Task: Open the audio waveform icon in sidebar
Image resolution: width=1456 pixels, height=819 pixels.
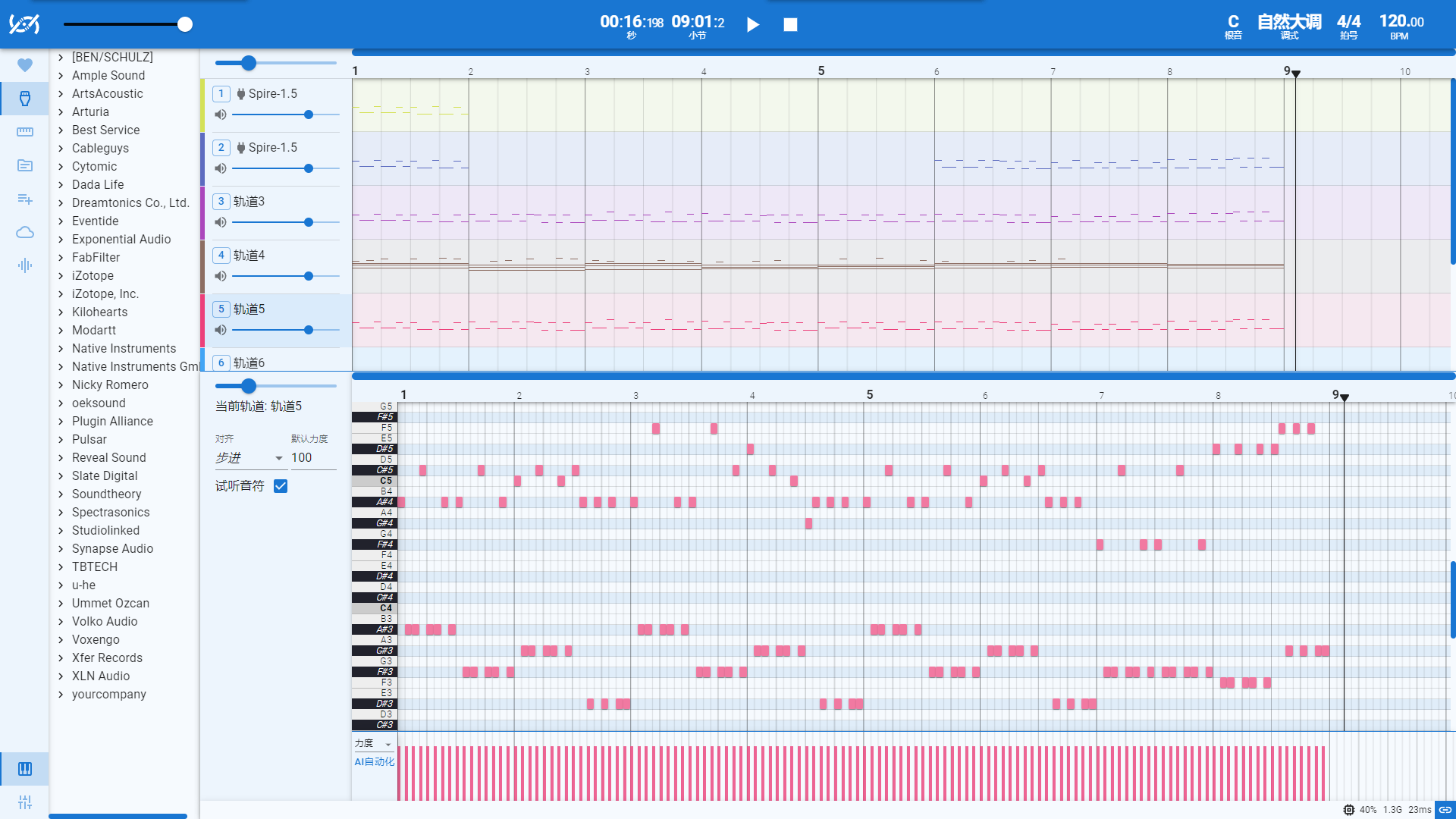Action: (x=25, y=265)
